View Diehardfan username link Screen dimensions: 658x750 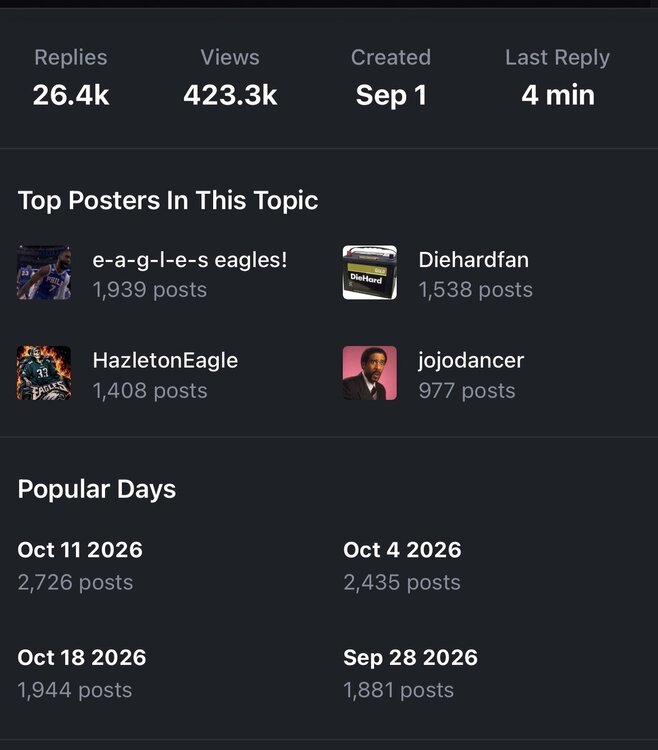coord(473,260)
